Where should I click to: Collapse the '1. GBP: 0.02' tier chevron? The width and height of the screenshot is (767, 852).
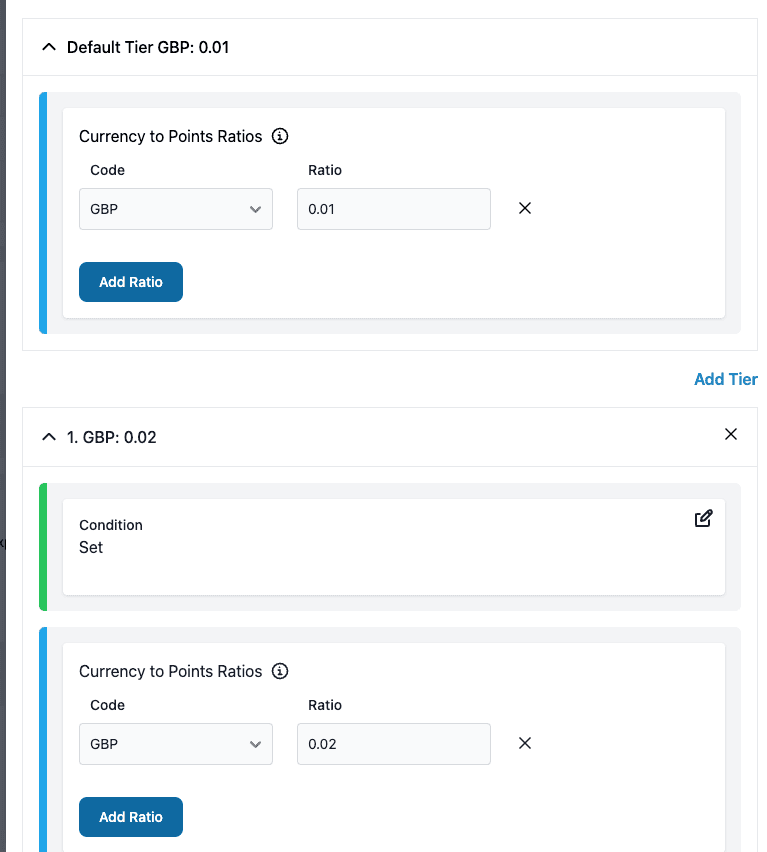(x=48, y=437)
